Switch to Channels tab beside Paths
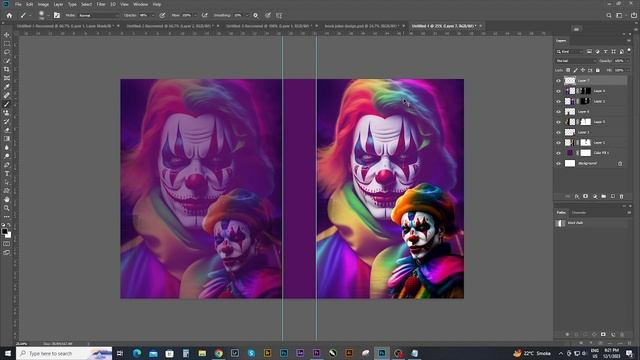 coord(579,213)
